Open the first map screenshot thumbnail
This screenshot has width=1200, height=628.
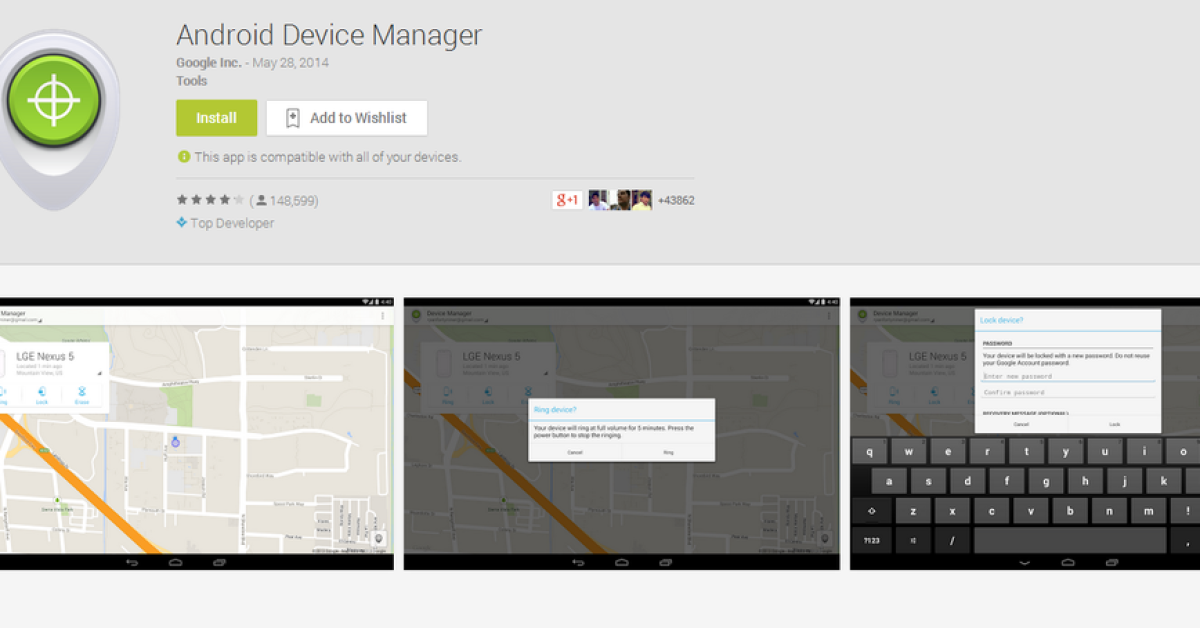197,433
